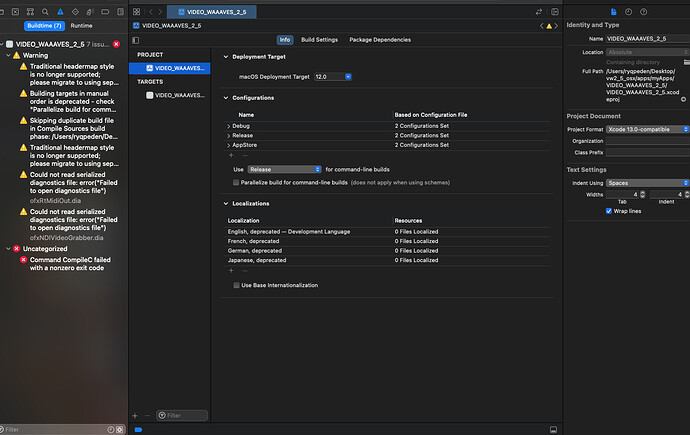Open the debug navigator icon
690x435 pixels.
(90, 12)
